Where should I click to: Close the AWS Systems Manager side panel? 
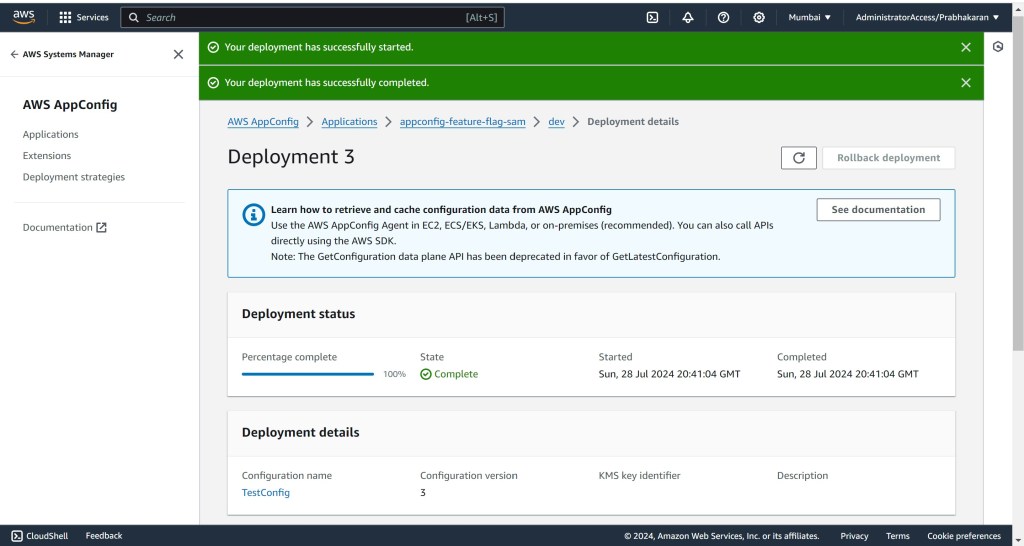[x=178, y=55]
